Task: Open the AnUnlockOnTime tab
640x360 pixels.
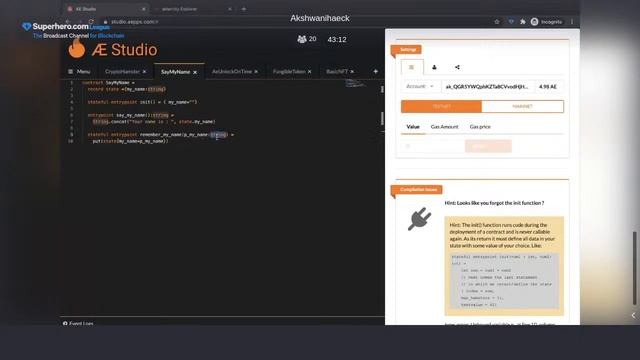Action: (x=231, y=71)
